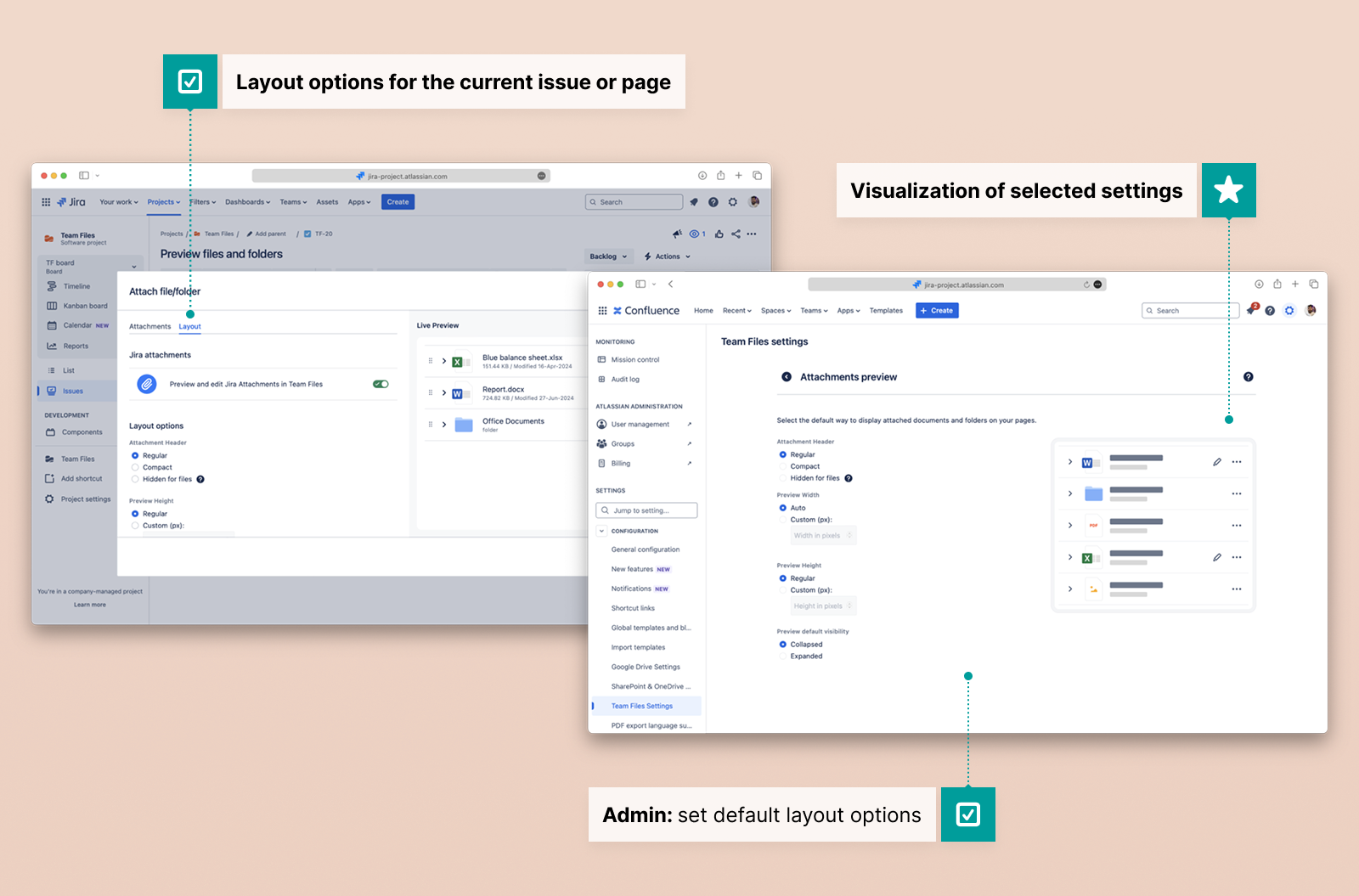Open ellipsis menu on PDF preview row

[x=1237, y=526]
